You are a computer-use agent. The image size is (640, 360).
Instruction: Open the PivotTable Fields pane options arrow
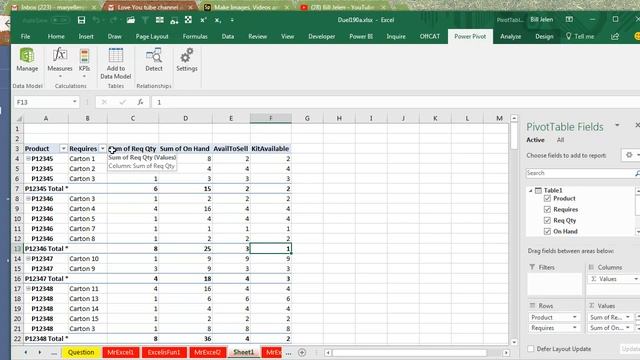[618, 125]
